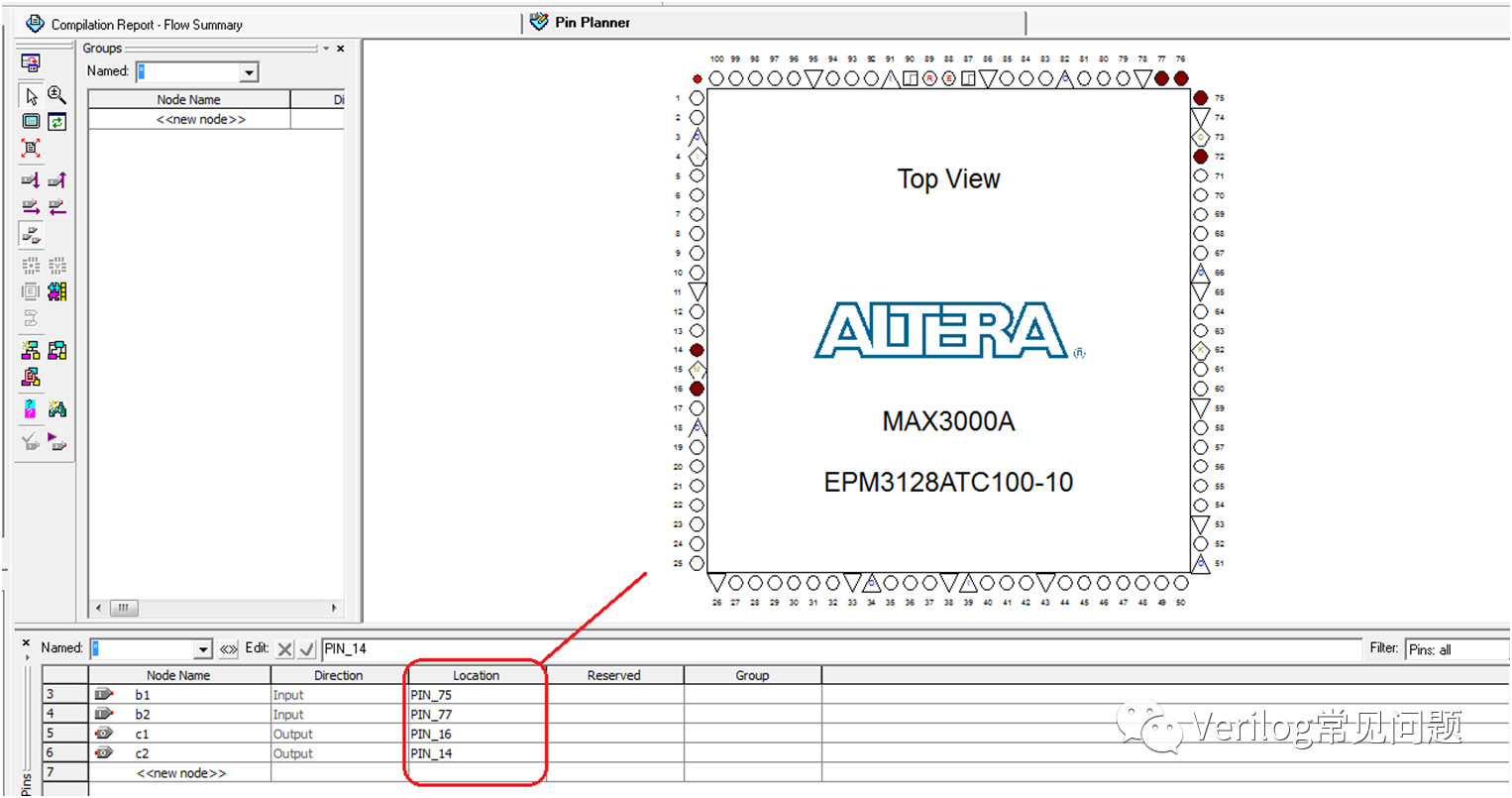Click Output direction cell for c1
Image resolution: width=1512 pixels, height=798 pixels.
[x=339, y=734]
